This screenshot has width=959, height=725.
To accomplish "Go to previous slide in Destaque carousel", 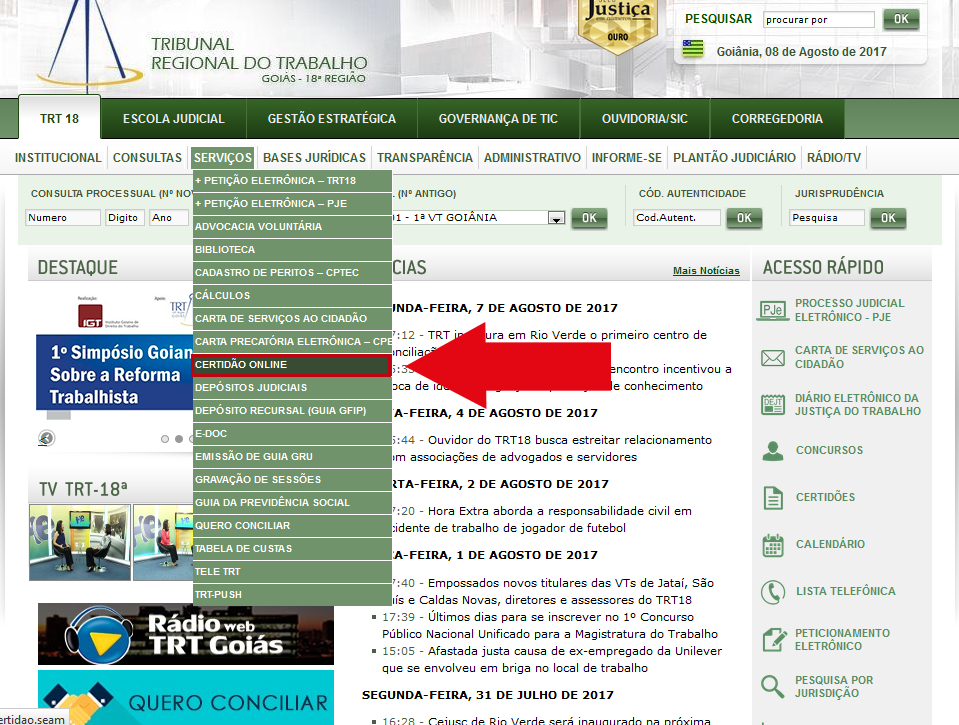I will pos(46,438).
